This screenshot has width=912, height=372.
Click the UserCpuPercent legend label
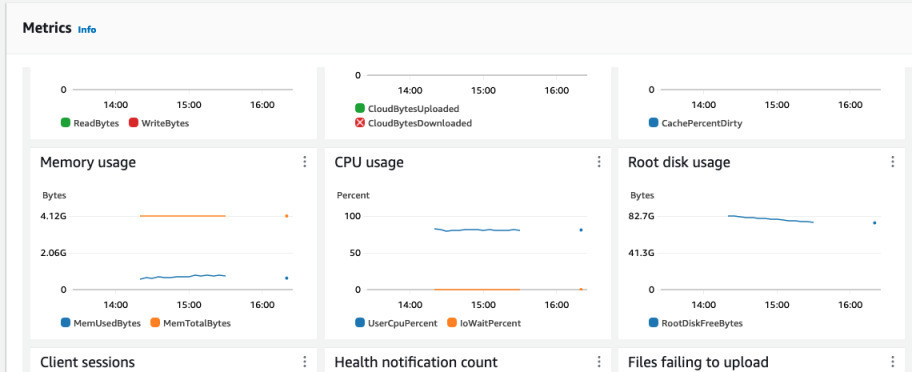[402, 323]
